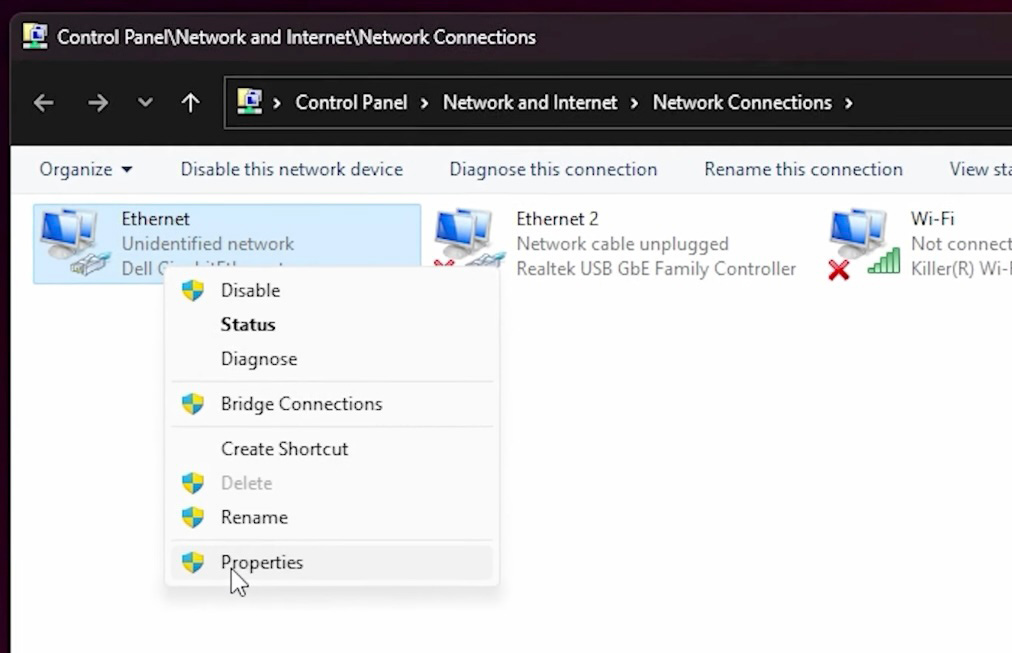Go up one folder level arrow
Screen dimensions: 1012x653
point(190,103)
